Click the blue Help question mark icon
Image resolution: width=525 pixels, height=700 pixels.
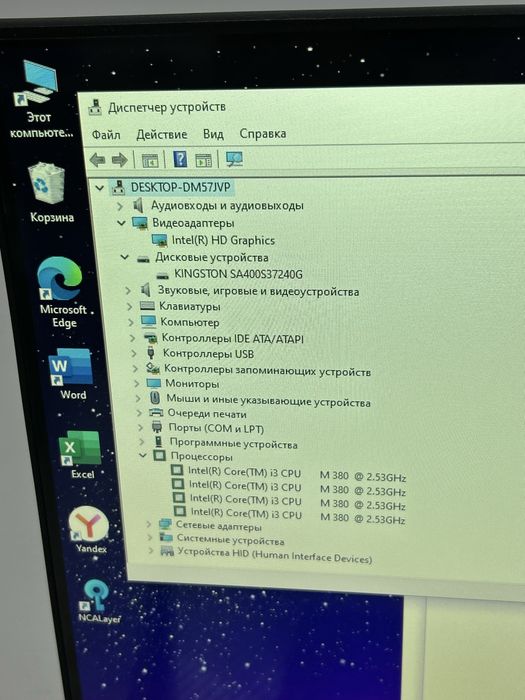click(179, 159)
